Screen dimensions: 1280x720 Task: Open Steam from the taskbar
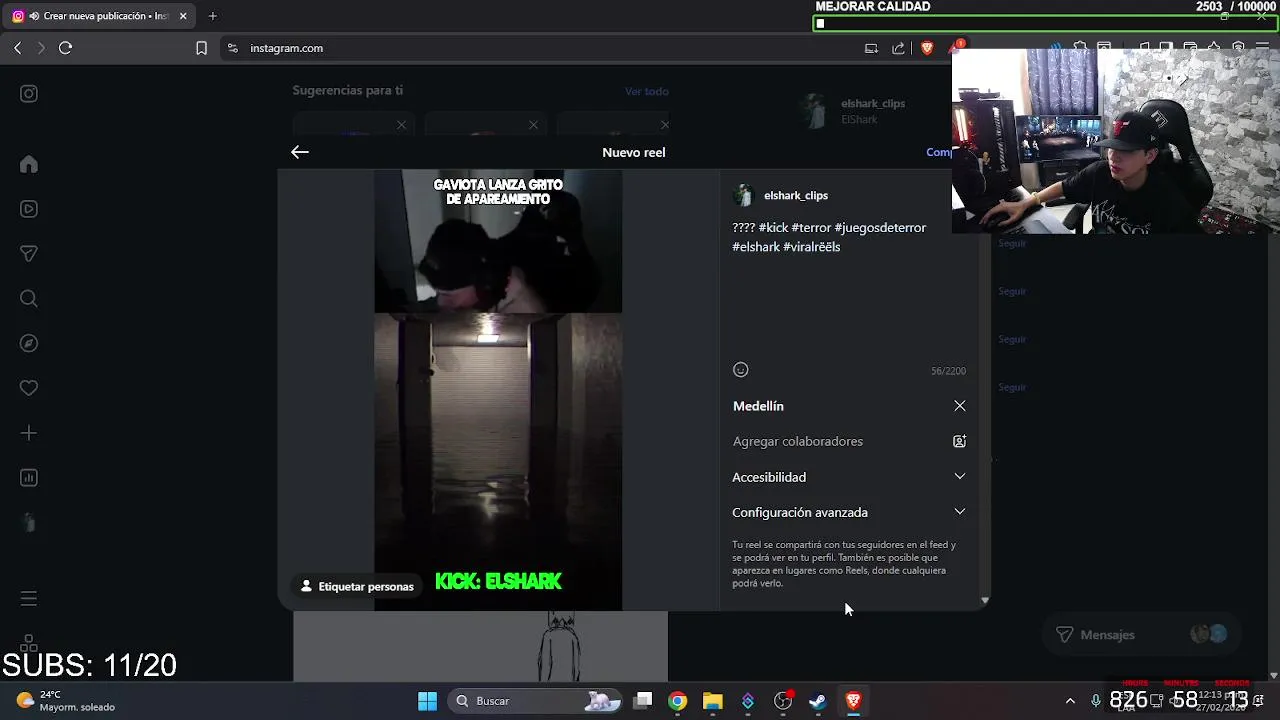[x=818, y=701]
